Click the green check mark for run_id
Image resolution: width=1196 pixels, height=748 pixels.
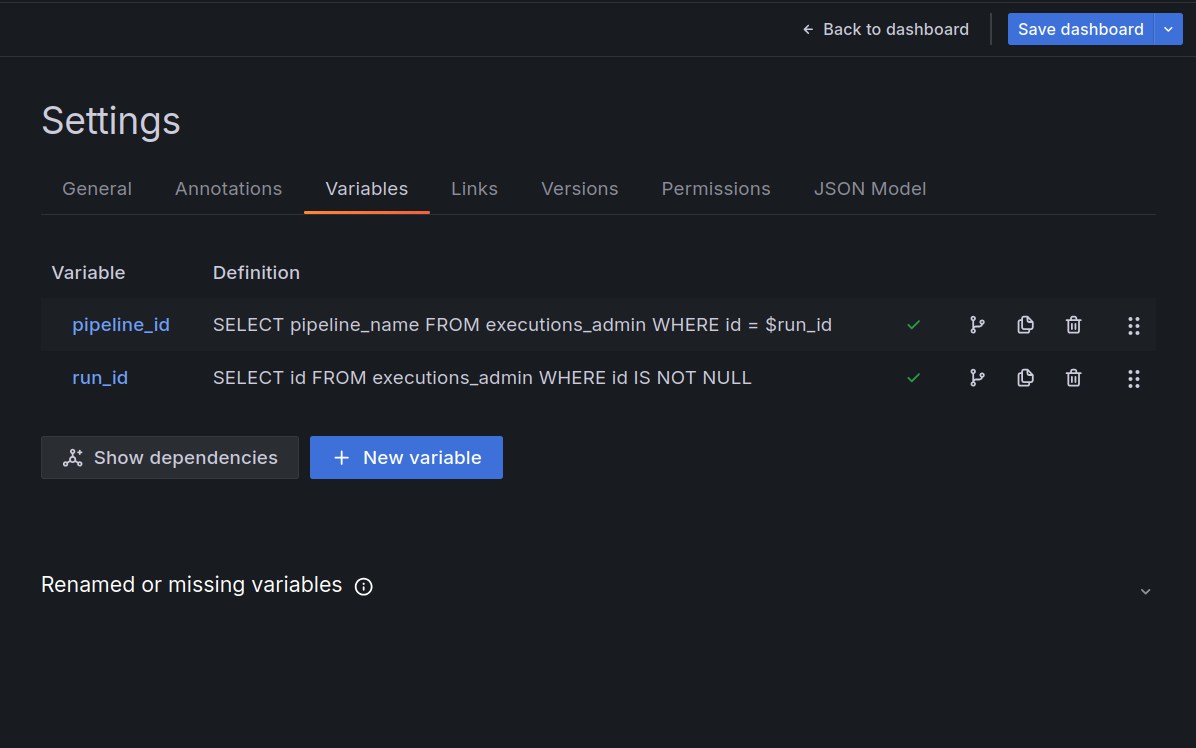click(913, 378)
